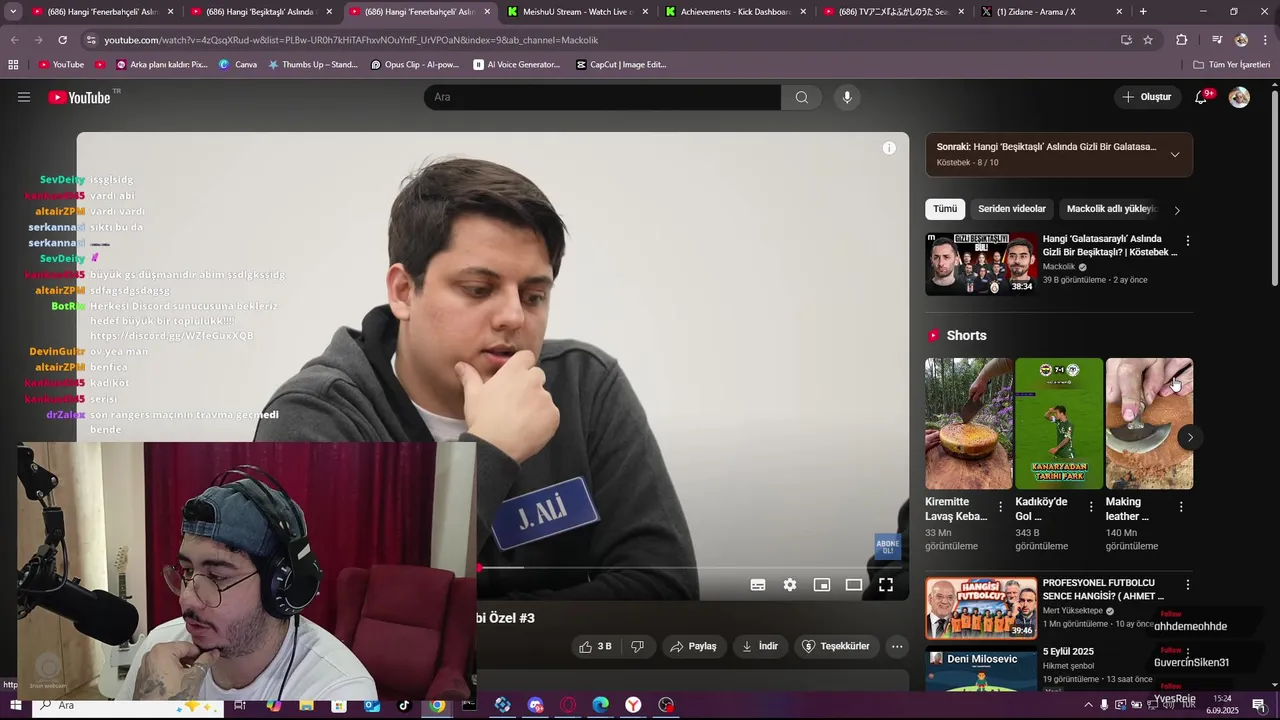Seek using the video progress bar
Viewport: 1280px width, 720px height.
[x=692, y=568]
